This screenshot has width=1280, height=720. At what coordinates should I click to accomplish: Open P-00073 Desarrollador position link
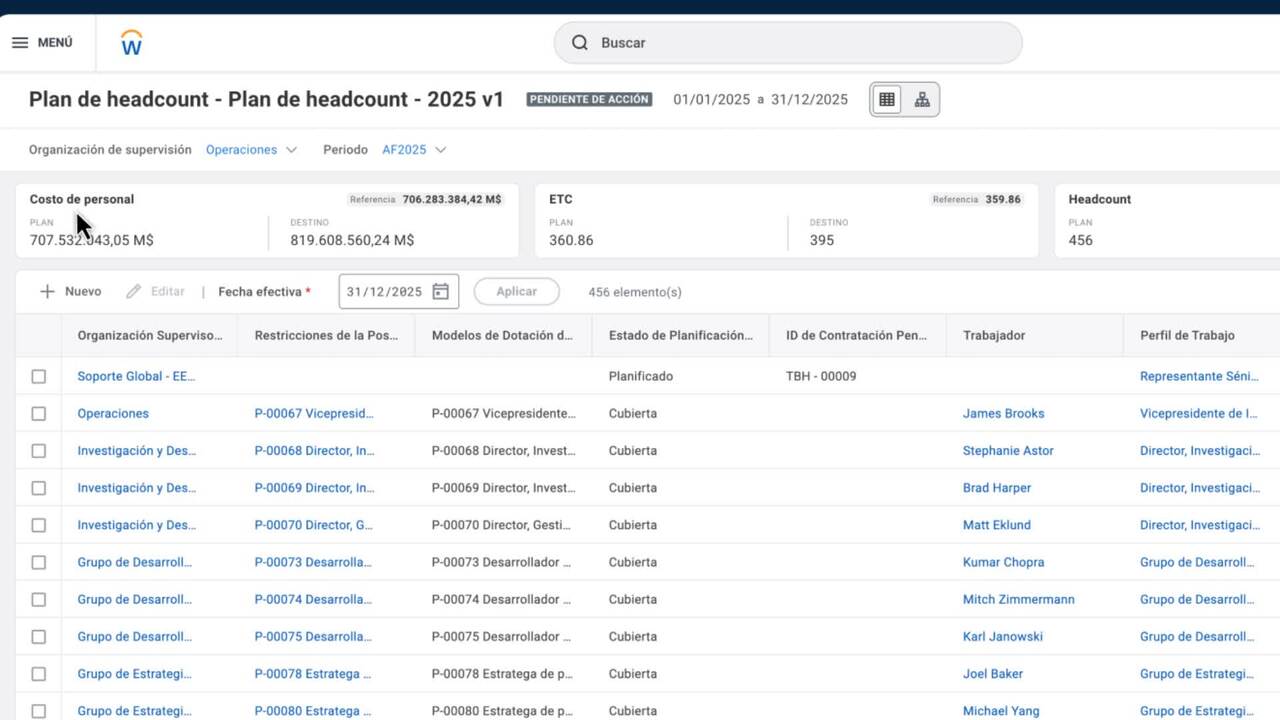coord(313,563)
